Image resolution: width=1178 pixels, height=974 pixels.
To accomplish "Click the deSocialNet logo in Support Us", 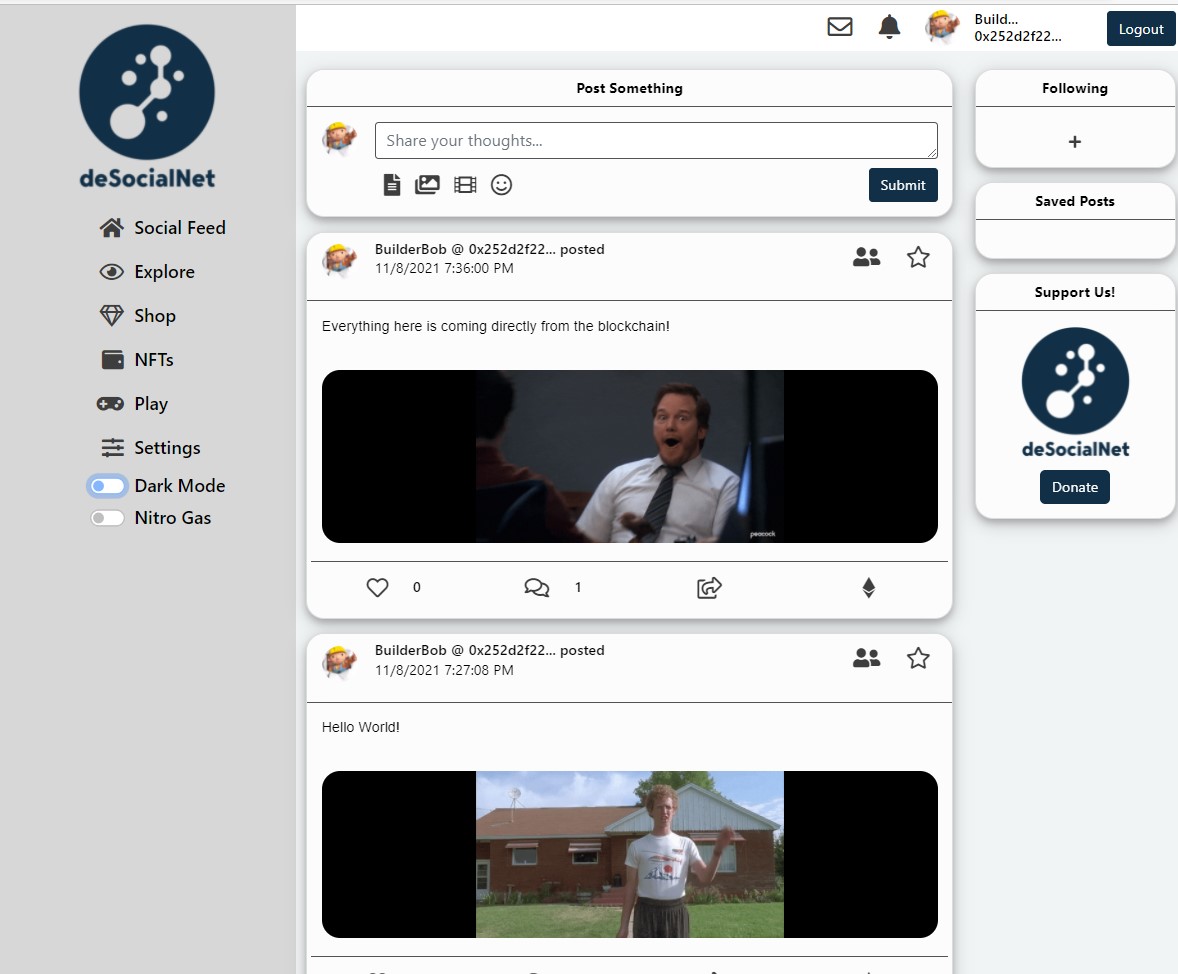I will [1075, 392].
